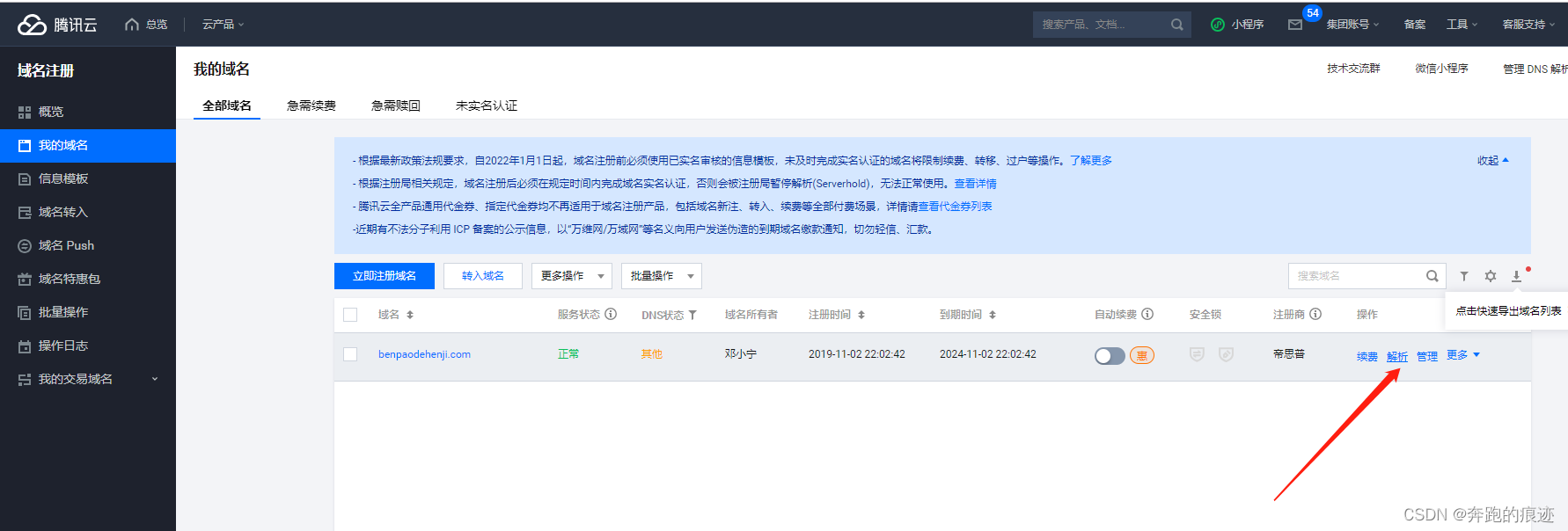
Task: Click the 立即注册域名 button
Action: tap(385, 276)
